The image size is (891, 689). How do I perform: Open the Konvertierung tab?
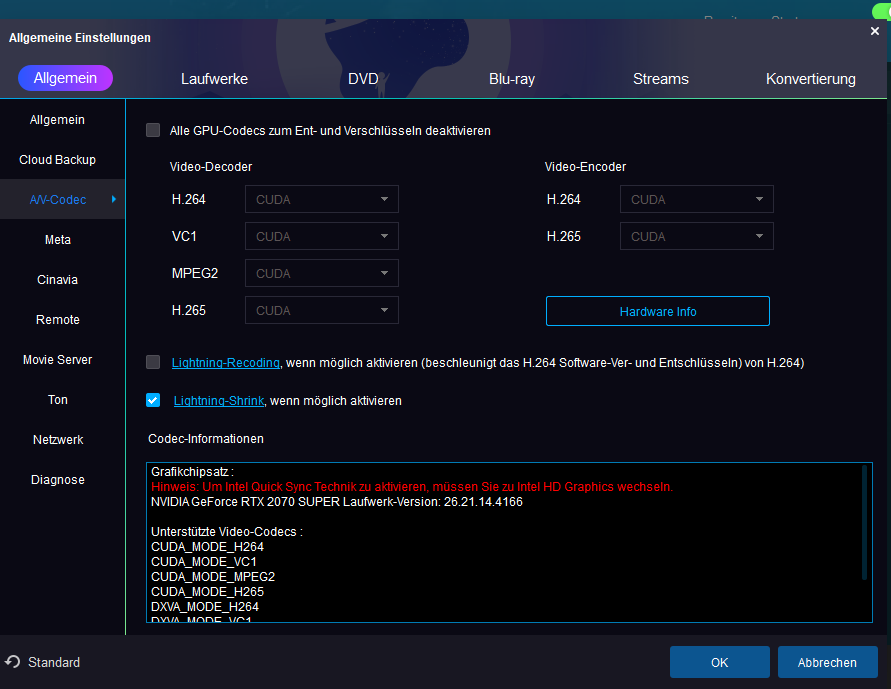810,79
